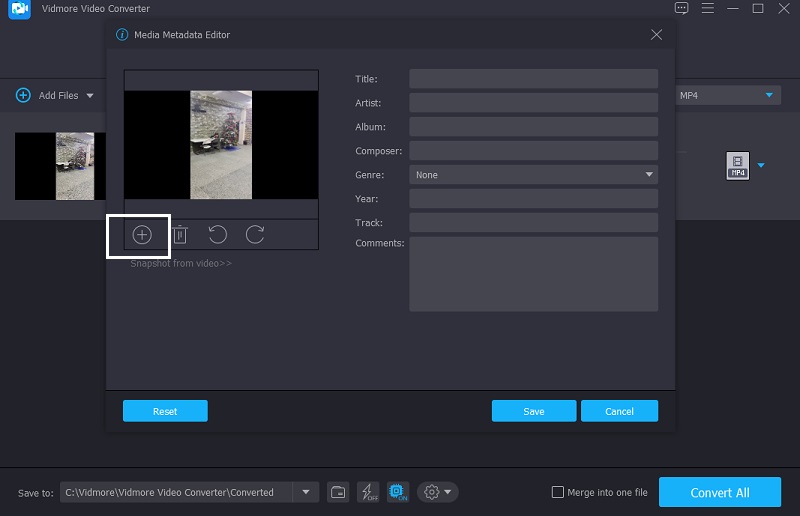The image size is (800, 516).
Task: Toggle the GPU chip acceleration icon
Action: coord(398,492)
